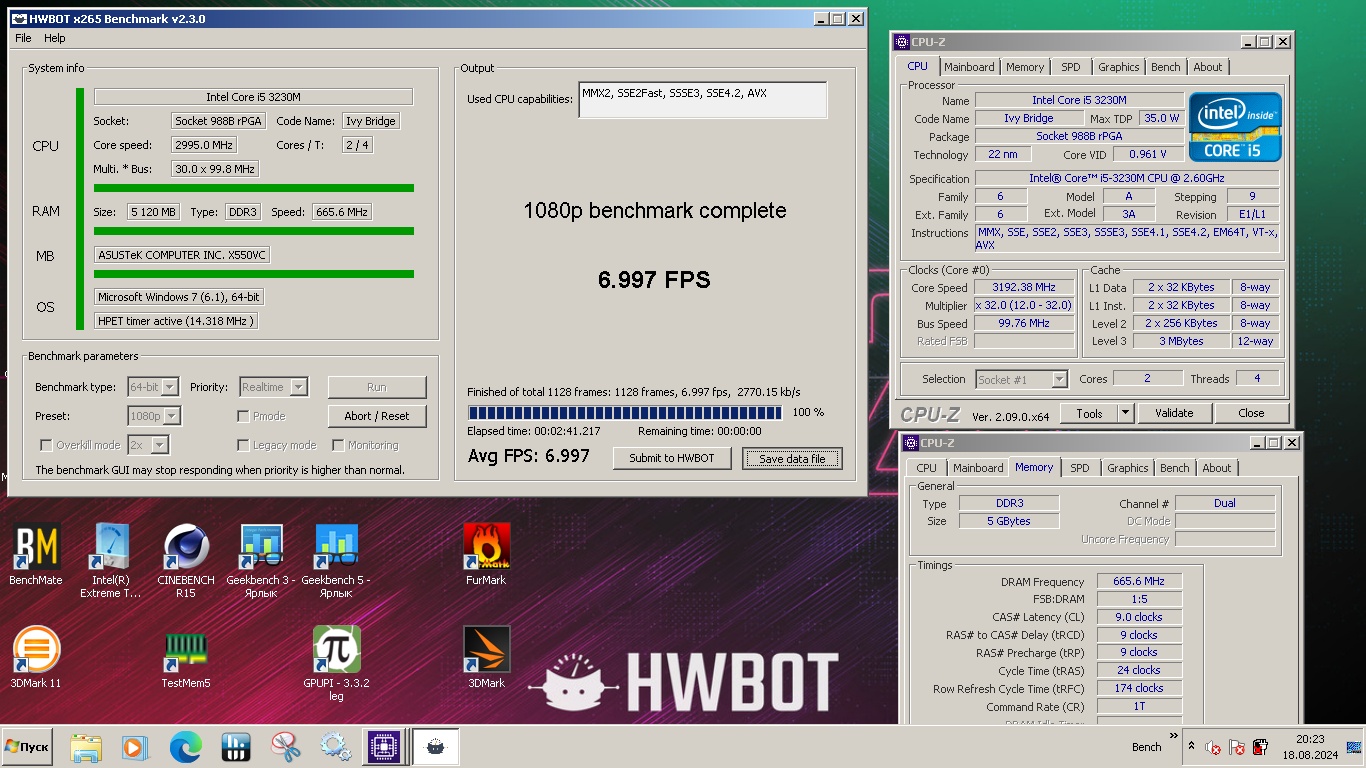Select Memory tab in top CPU-Z window
Image resolution: width=1366 pixels, height=768 pixels.
[x=1025, y=67]
